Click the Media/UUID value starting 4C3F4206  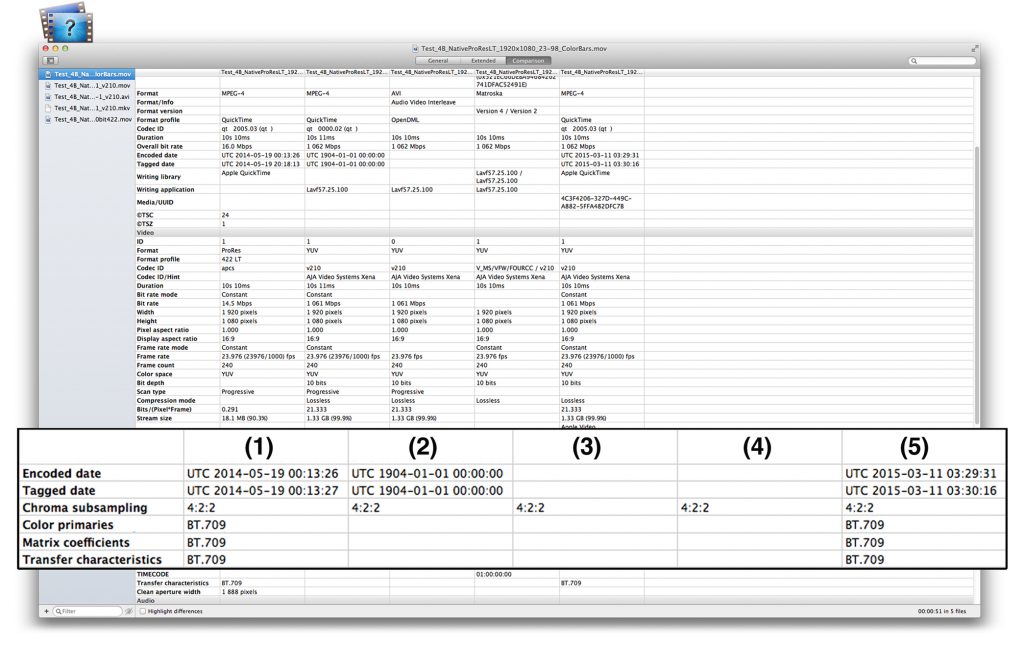596,202
